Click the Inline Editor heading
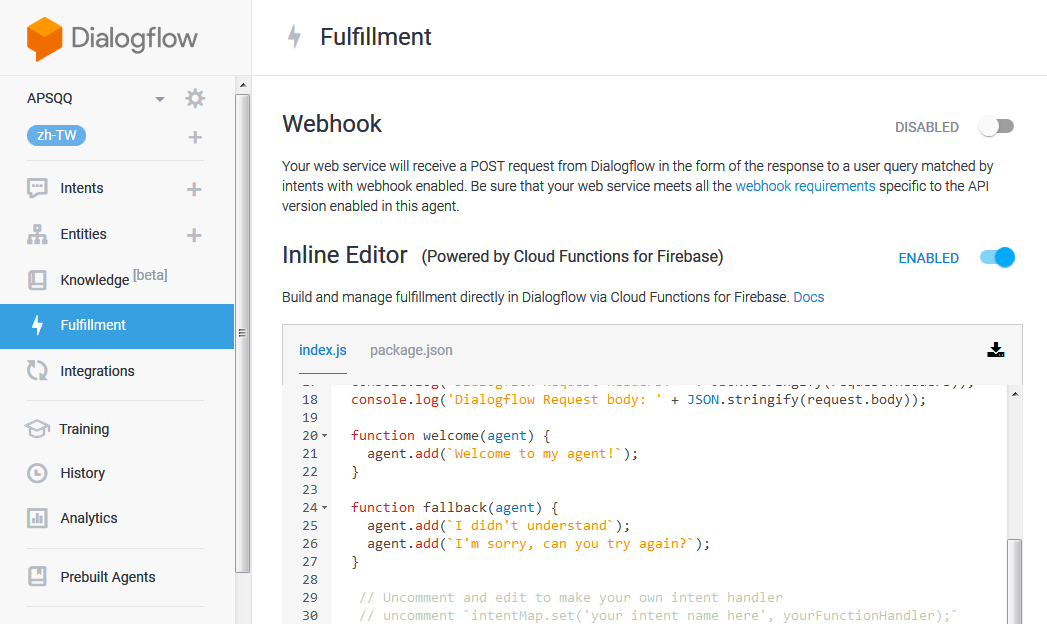This screenshot has height=624, width=1047. coord(345,255)
